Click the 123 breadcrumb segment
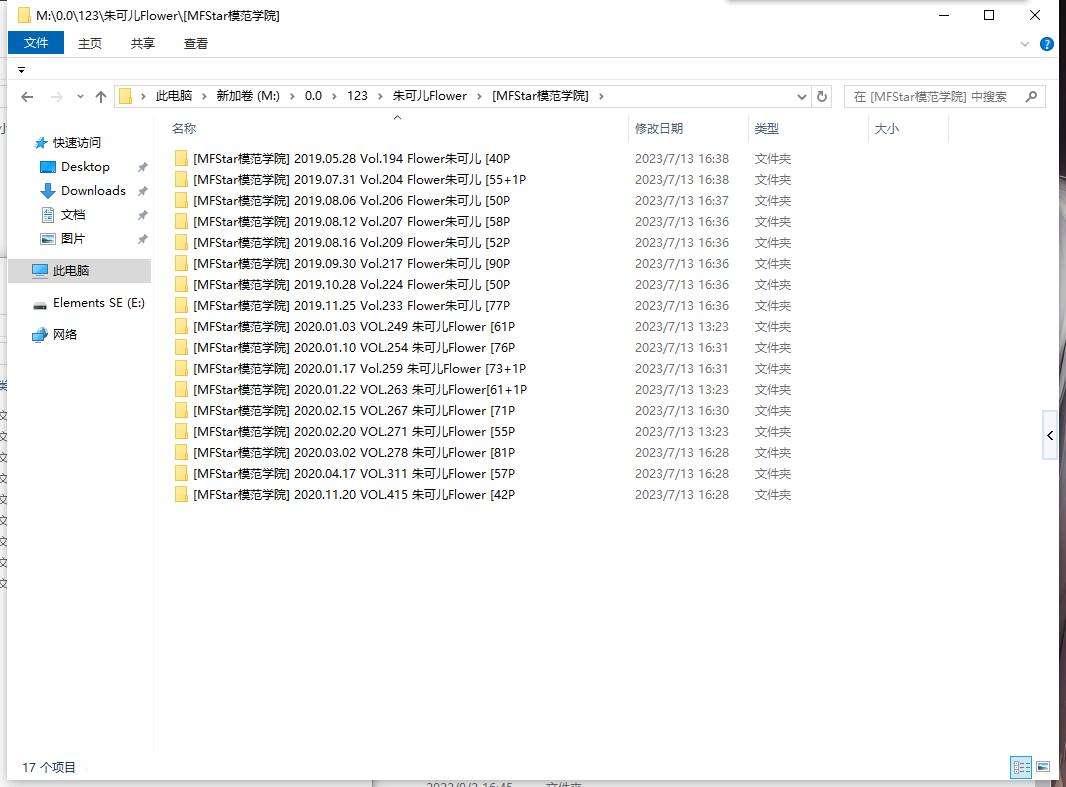The image size is (1066, 787). pos(357,96)
